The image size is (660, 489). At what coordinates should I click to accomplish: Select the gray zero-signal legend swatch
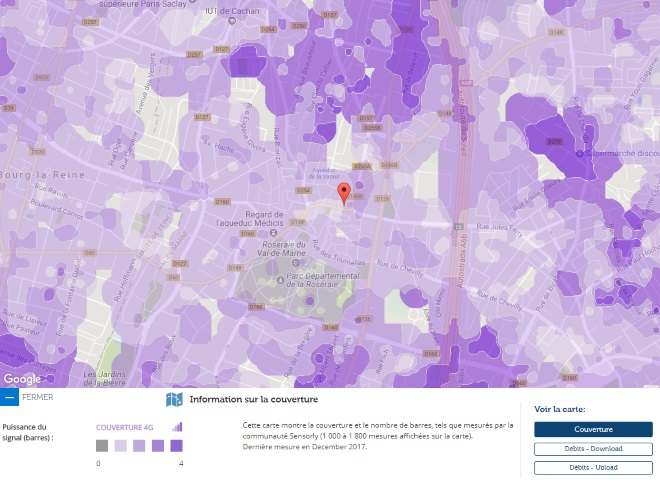pos(102,446)
